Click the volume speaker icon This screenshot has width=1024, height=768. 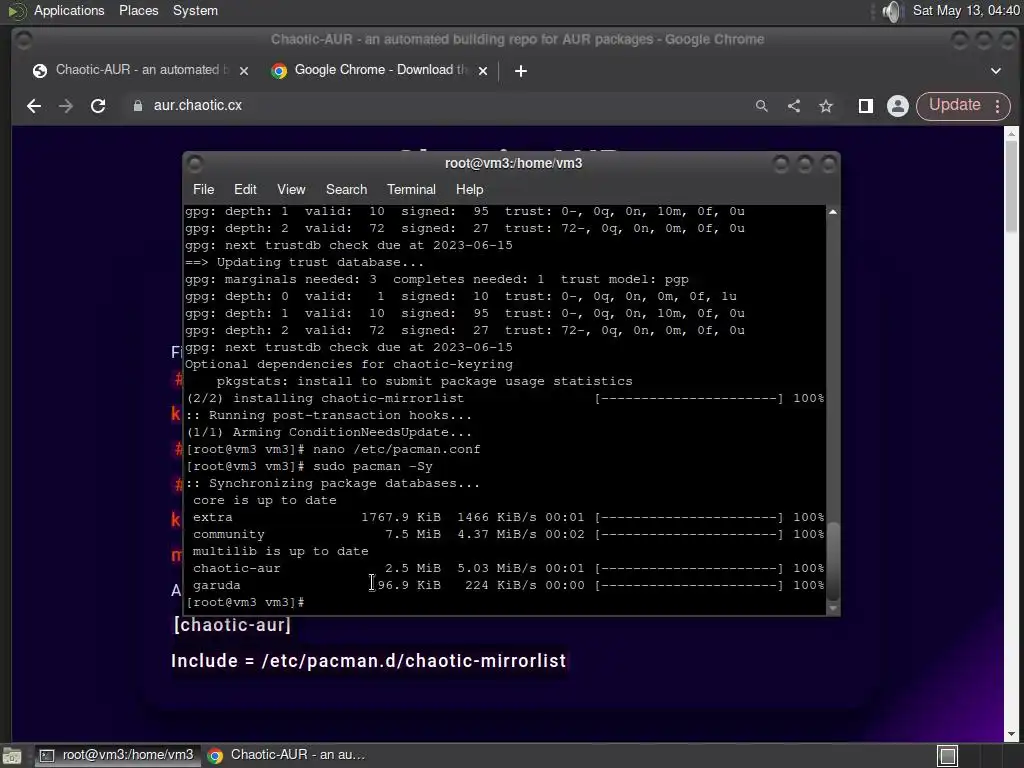pos(892,11)
